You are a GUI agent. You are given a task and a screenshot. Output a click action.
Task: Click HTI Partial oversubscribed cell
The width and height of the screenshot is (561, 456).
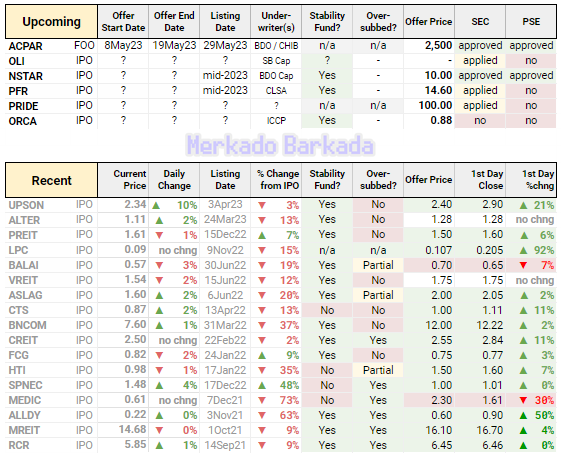click(x=378, y=370)
